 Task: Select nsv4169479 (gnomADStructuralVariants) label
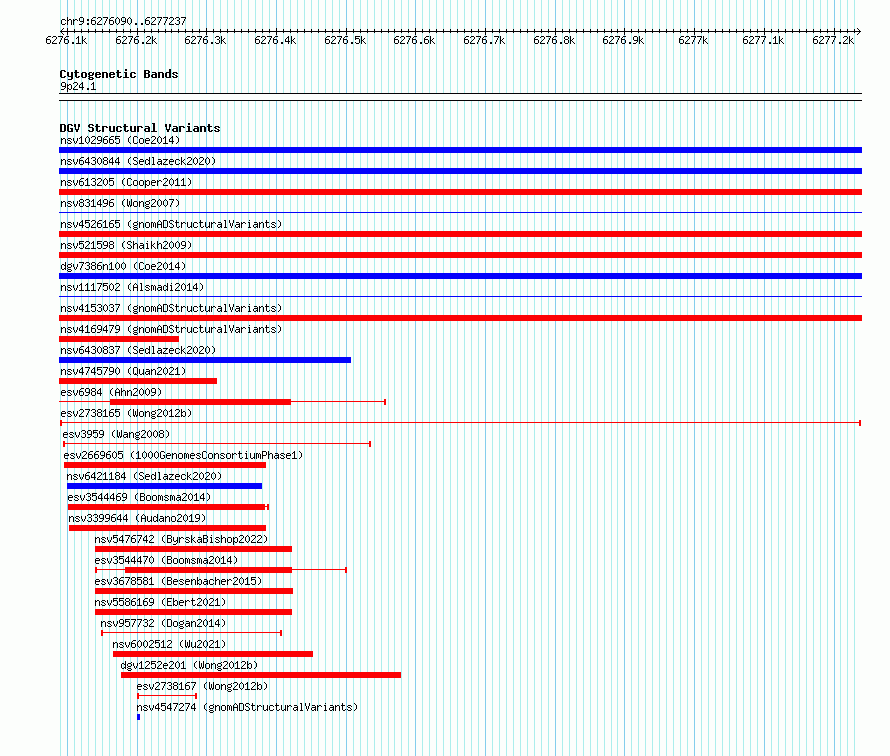[171, 329]
